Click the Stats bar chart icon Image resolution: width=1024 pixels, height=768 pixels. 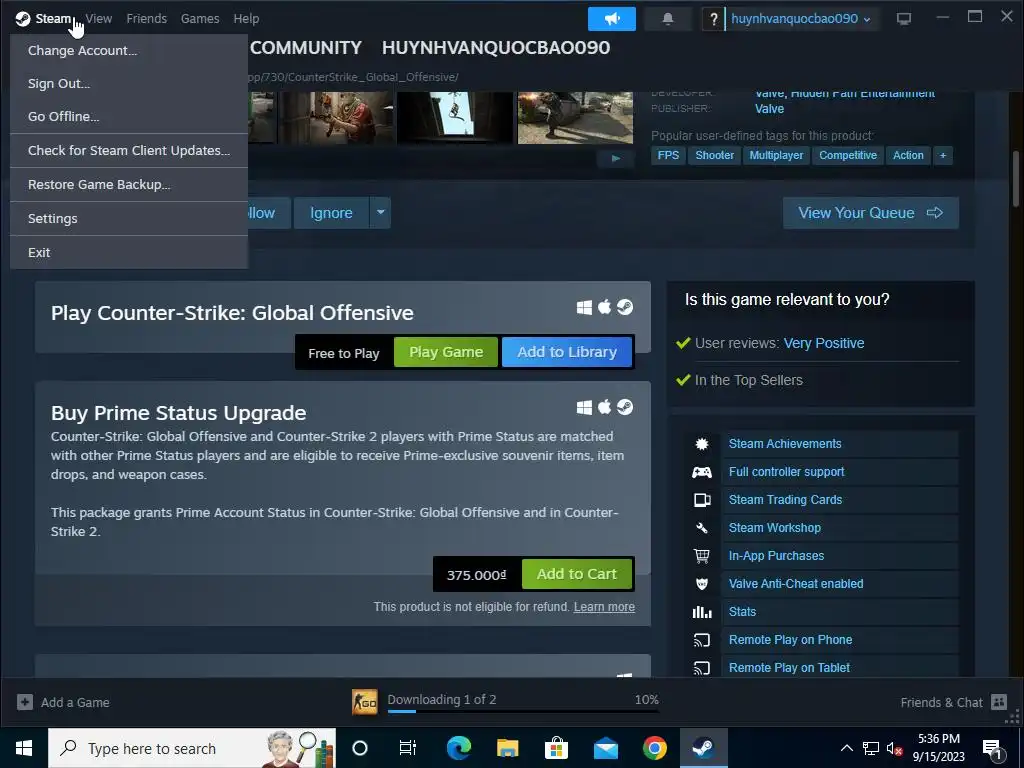point(702,612)
